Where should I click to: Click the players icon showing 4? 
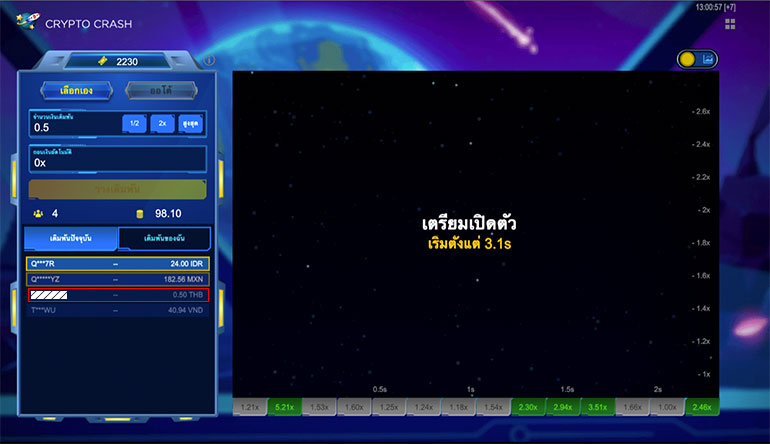(38, 214)
